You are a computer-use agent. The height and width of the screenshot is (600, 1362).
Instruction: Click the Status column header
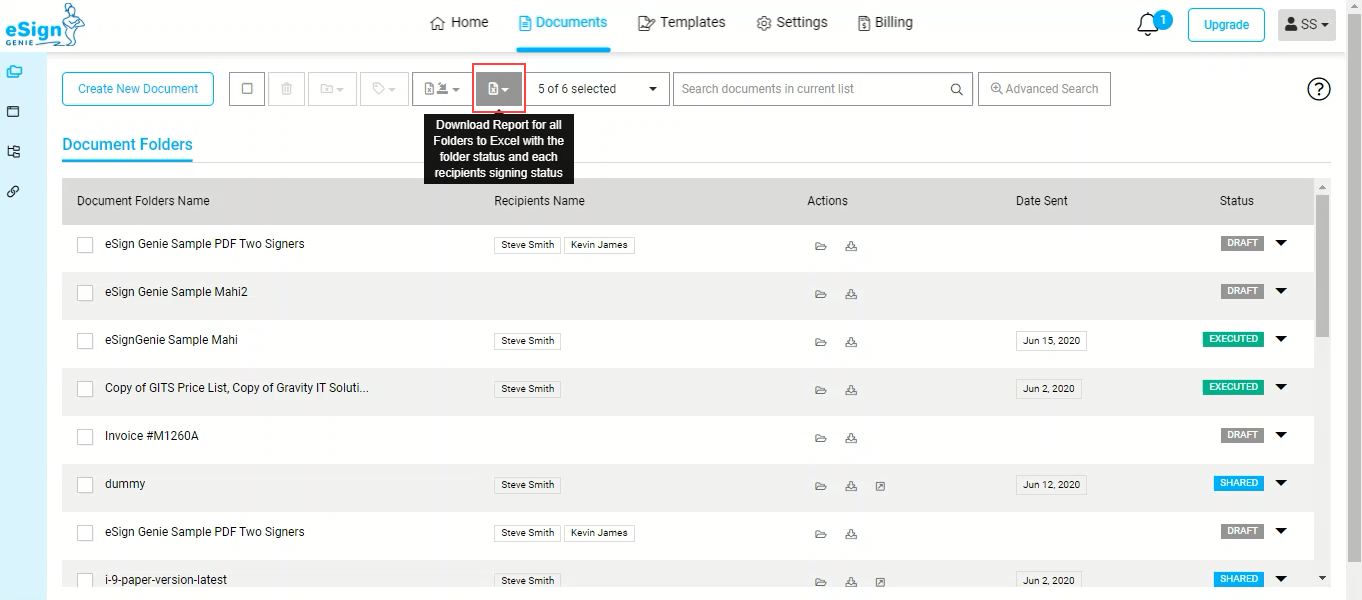[1237, 201]
